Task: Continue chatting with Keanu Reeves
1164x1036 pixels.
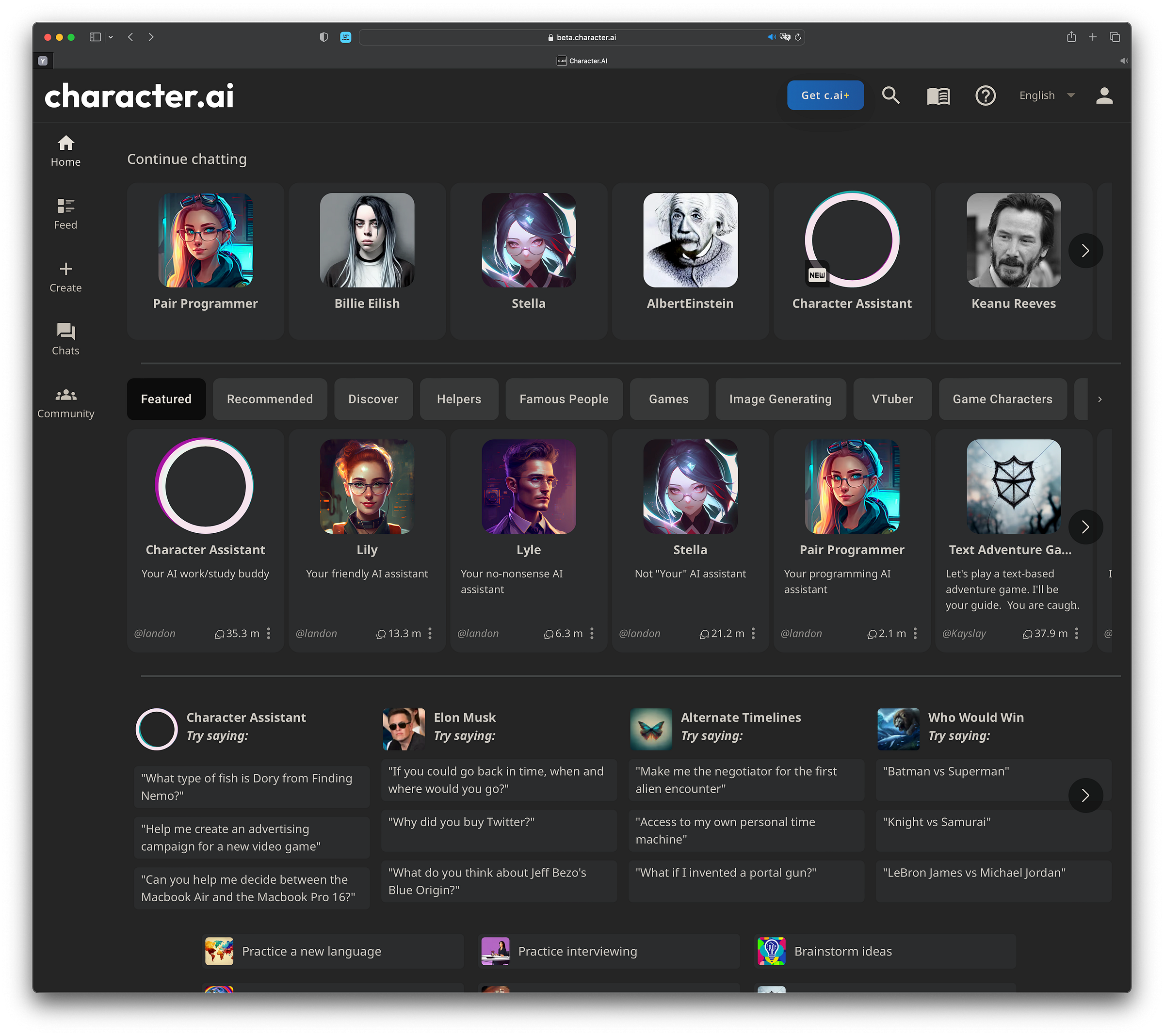Action: coord(1014,261)
